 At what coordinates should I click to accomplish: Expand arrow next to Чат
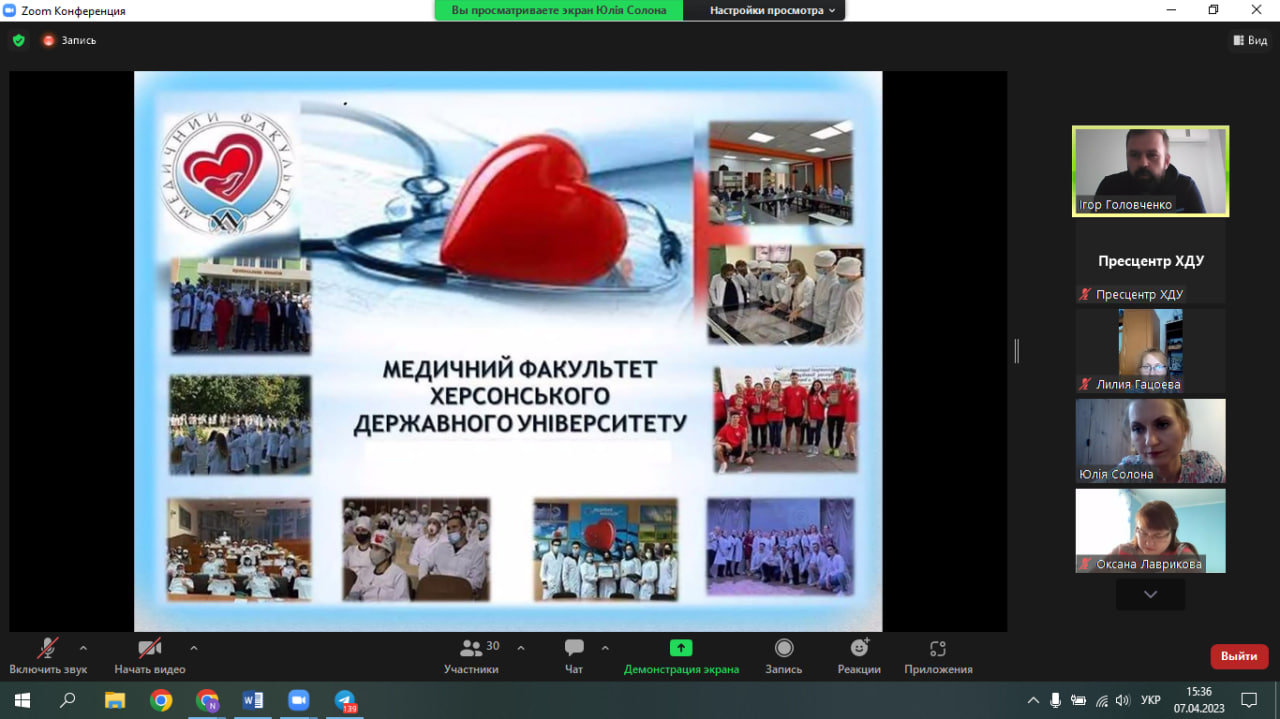coord(605,647)
